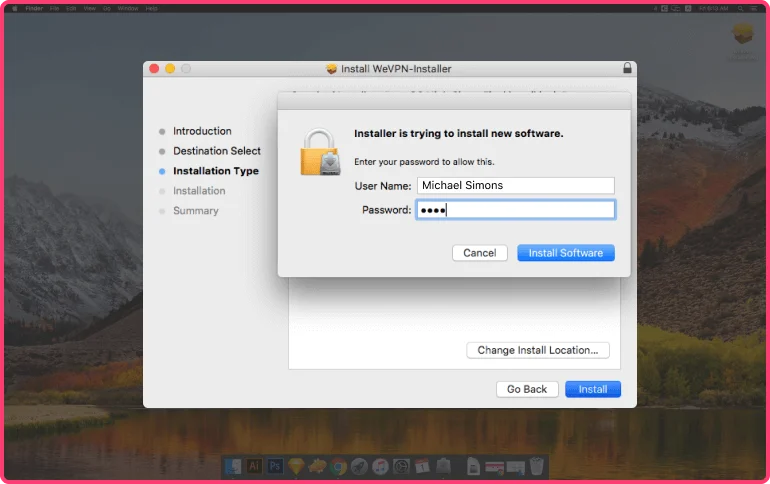
Task: Click the Go Back button
Action: [x=527, y=389]
